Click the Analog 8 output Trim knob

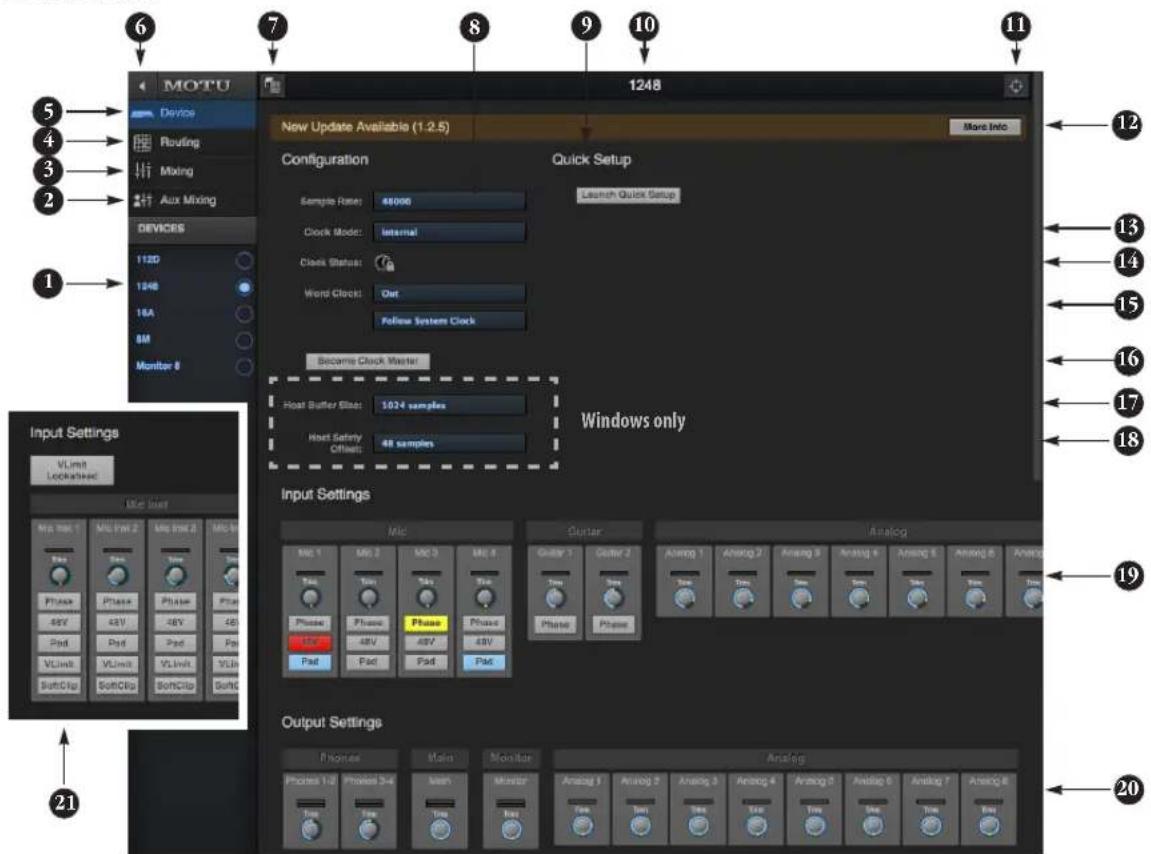(x=989, y=827)
